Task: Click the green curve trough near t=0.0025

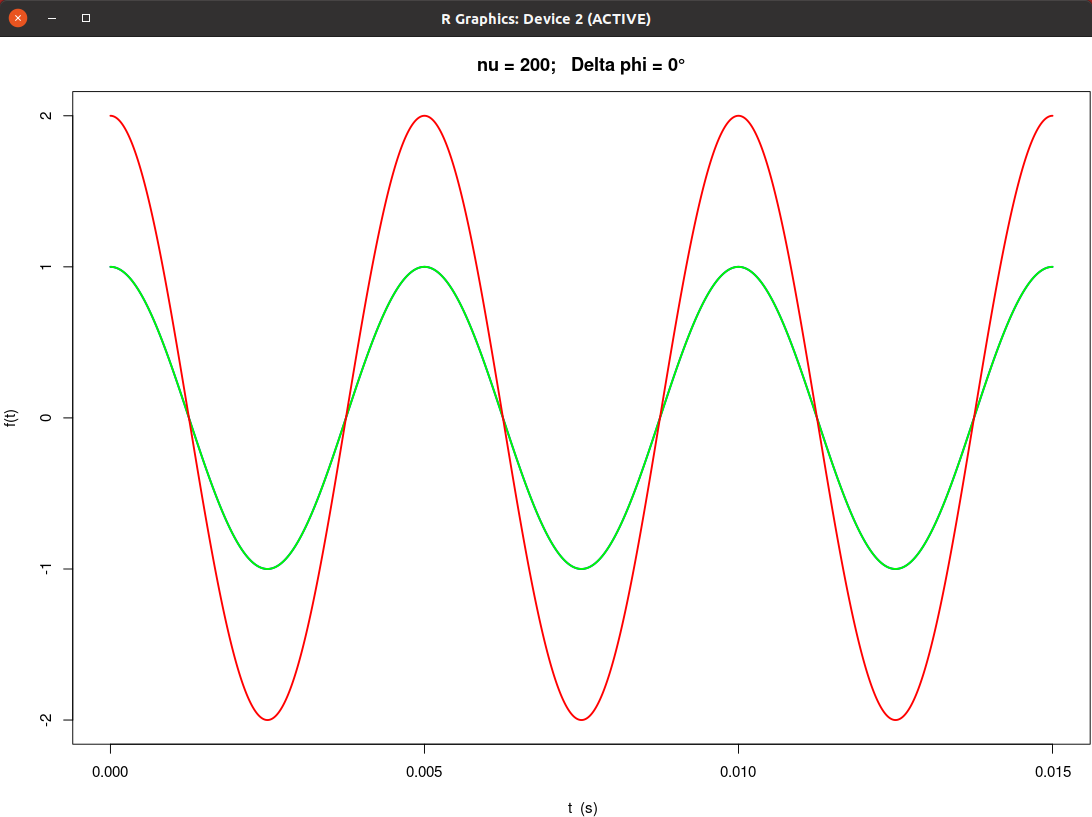Action: click(x=267, y=568)
